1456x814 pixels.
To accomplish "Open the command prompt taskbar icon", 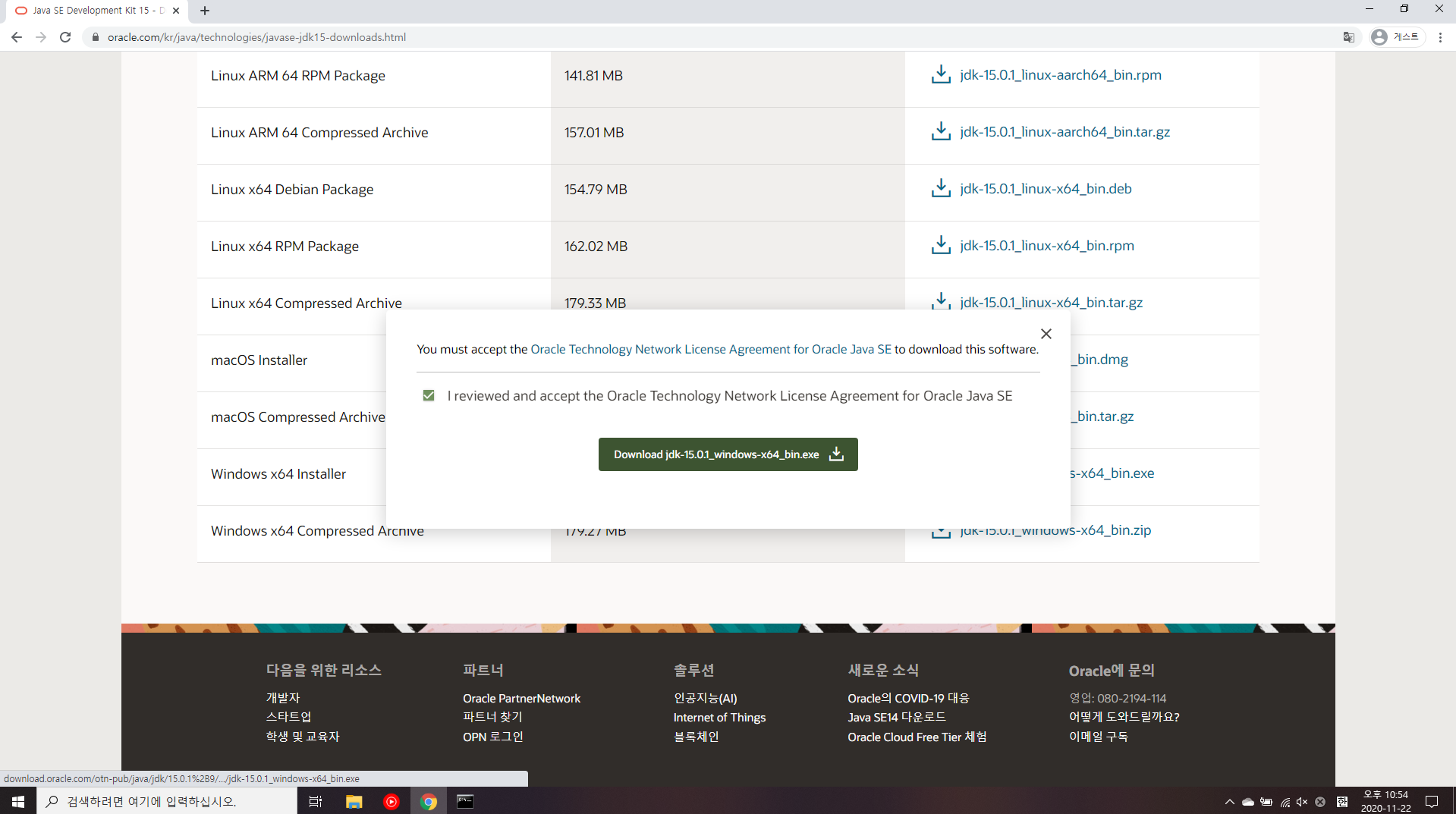I will click(465, 801).
